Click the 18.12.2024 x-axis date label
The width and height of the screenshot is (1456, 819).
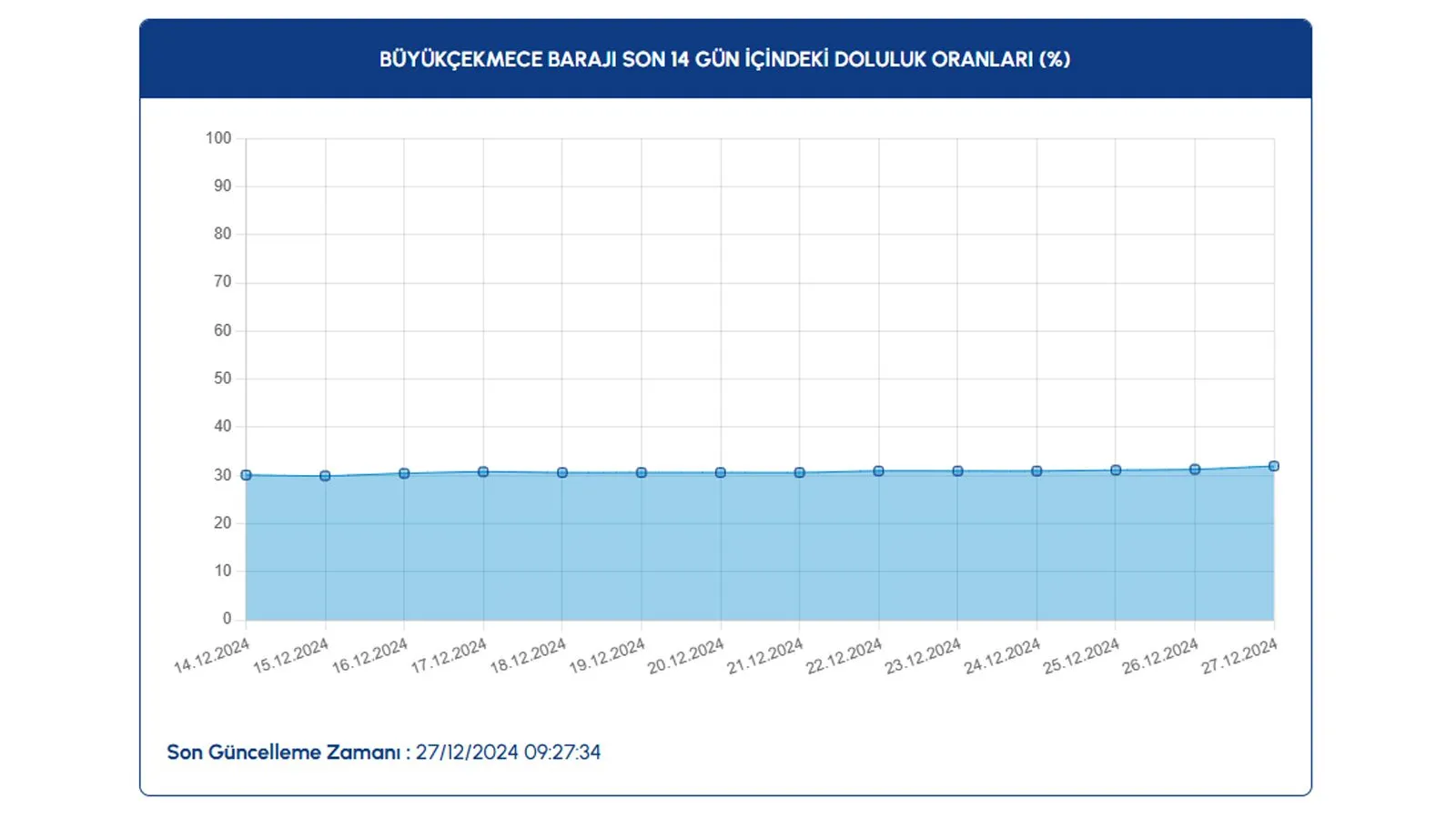(528, 656)
